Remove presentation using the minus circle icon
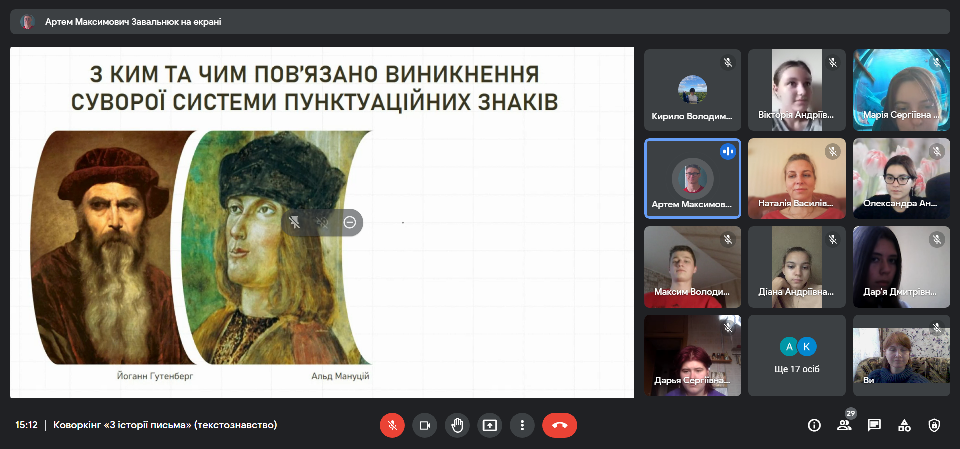The image size is (960, 449). [x=350, y=222]
